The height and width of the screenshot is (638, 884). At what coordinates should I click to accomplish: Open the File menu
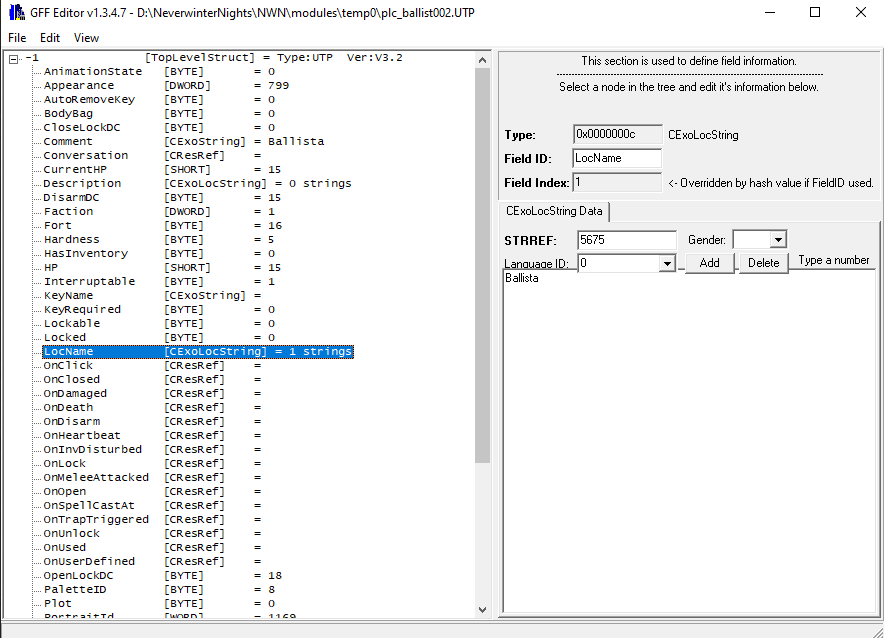[x=16, y=36]
